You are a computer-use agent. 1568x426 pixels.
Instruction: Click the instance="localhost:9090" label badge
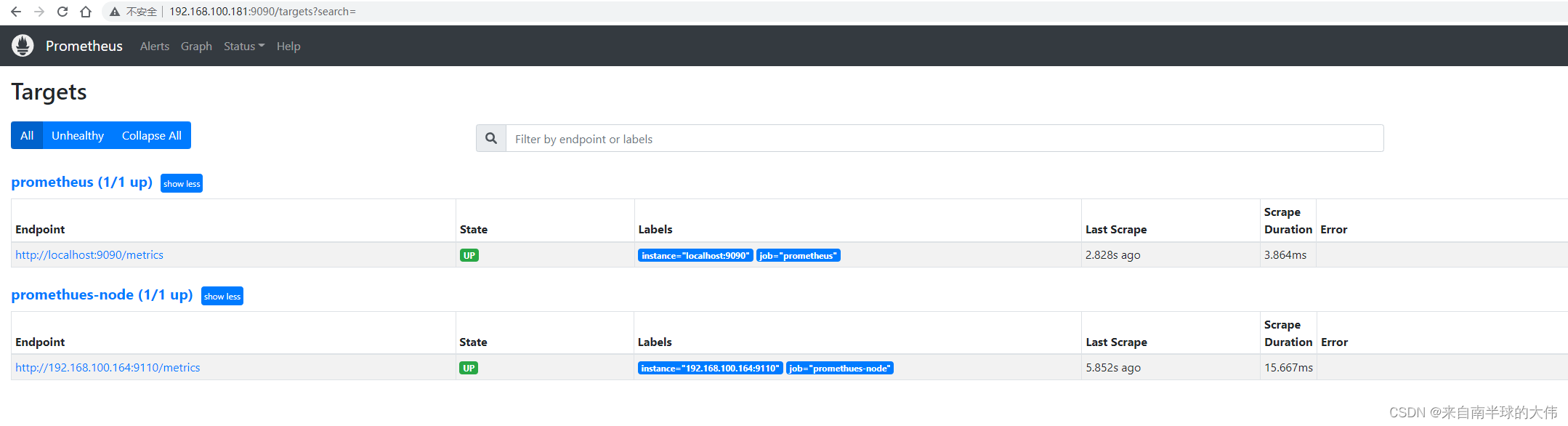pyautogui.click(x=695, y=255)
